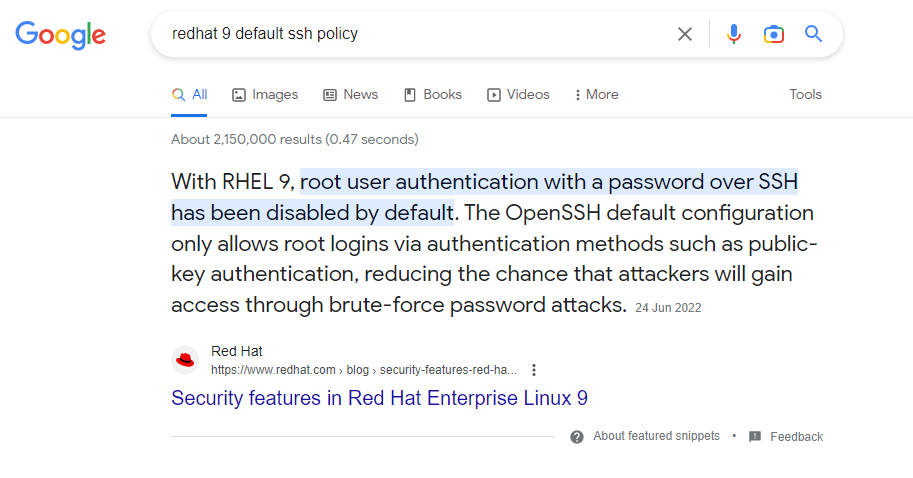The height and width of the screenshot is (478, 913).
Task: Select the All results tab
Action: pos(189,94)
